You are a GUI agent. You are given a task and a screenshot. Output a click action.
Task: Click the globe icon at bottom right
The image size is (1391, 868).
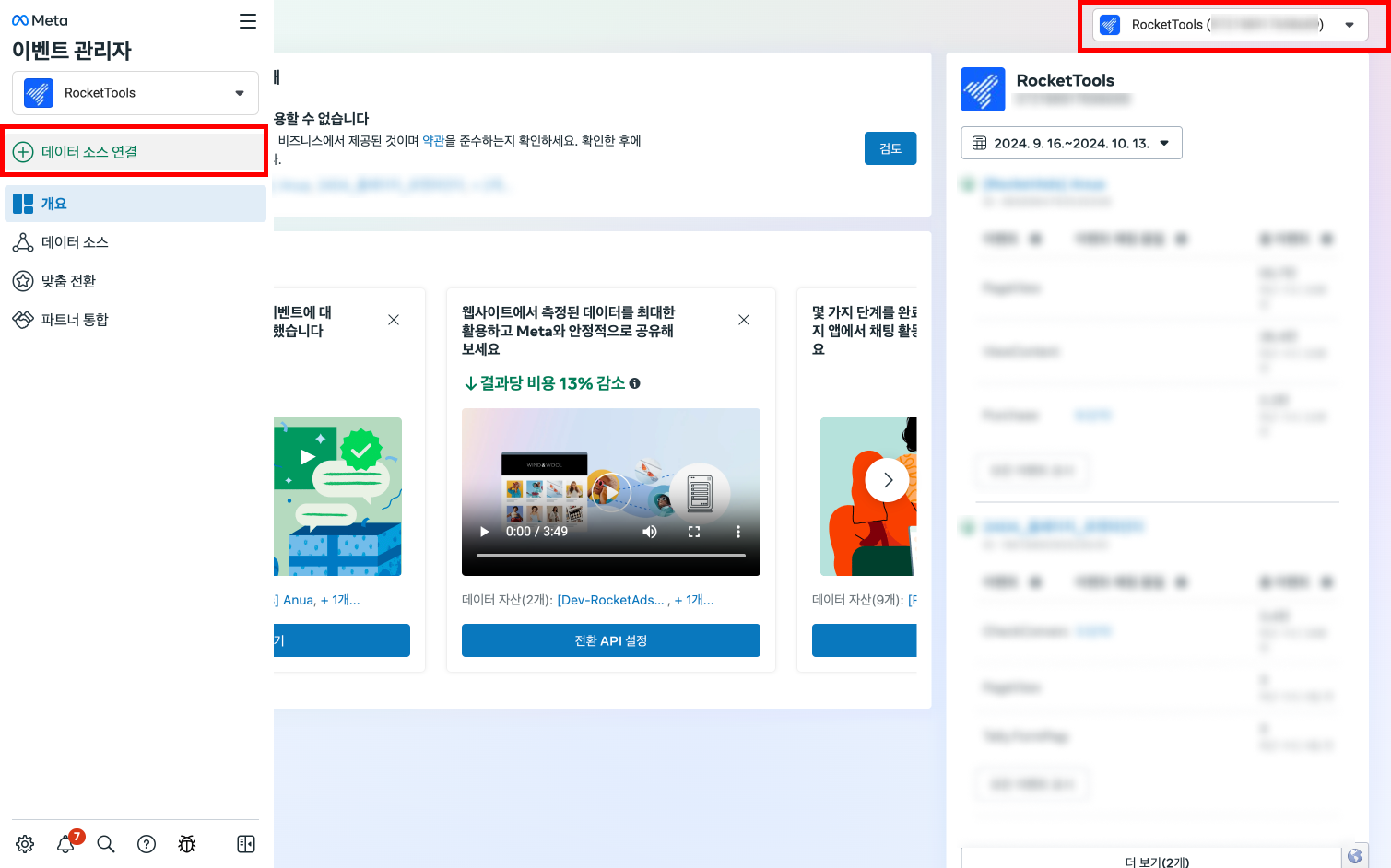[x=1355, y=856]
